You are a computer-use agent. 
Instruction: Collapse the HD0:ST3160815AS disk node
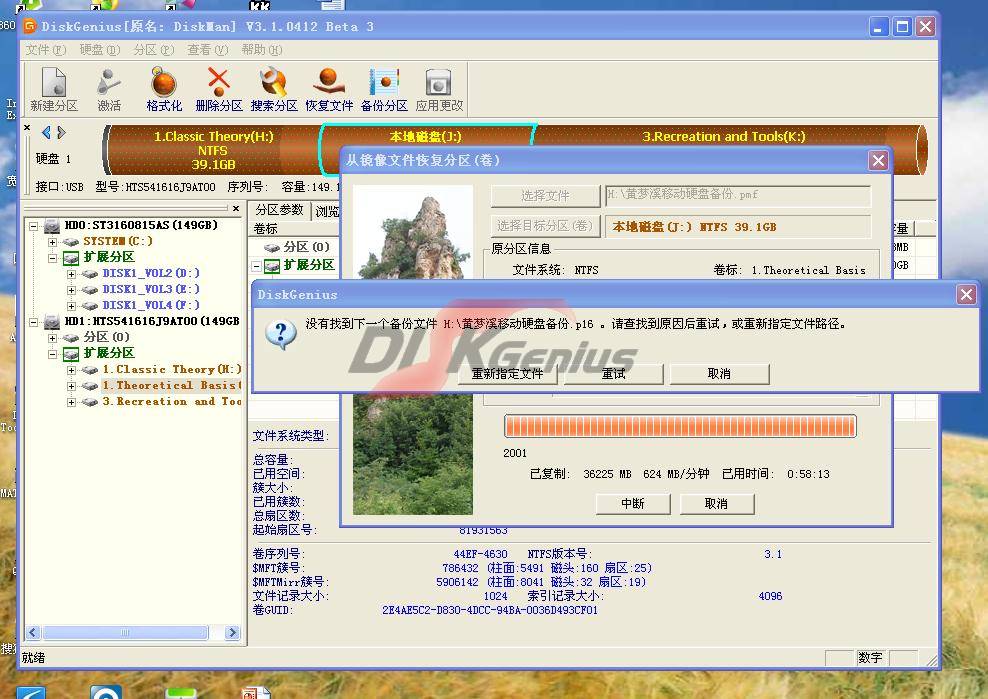[x=33, y=226]
